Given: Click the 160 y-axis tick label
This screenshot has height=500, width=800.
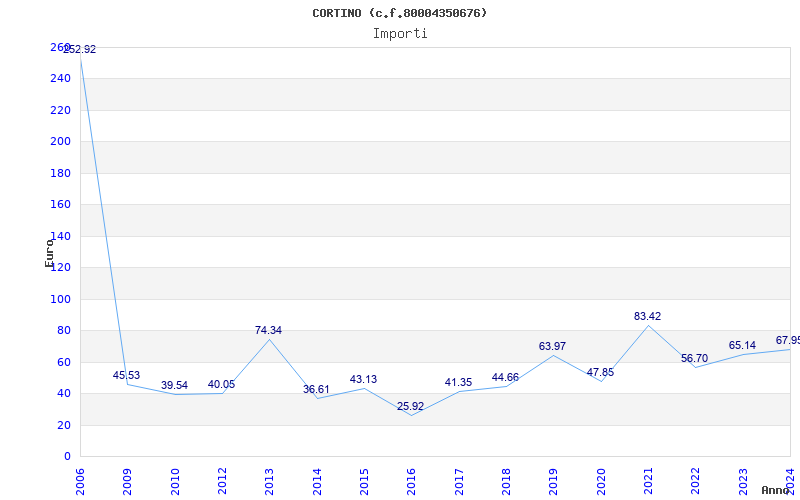Looking at the screenshot, I should (60, 205).
